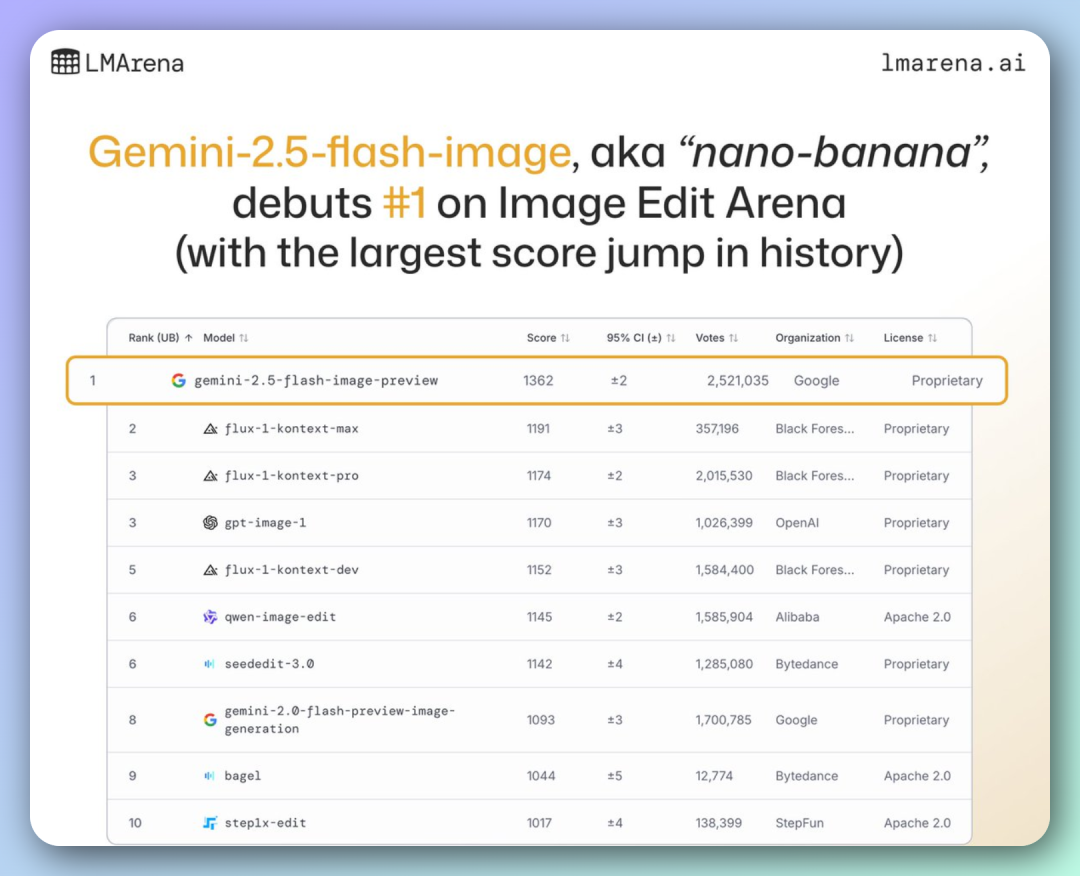Image resolution: width=1080 pixels, height=876 pixels.
Task: Click the score value 1174
Action: [x=539, y=476]
